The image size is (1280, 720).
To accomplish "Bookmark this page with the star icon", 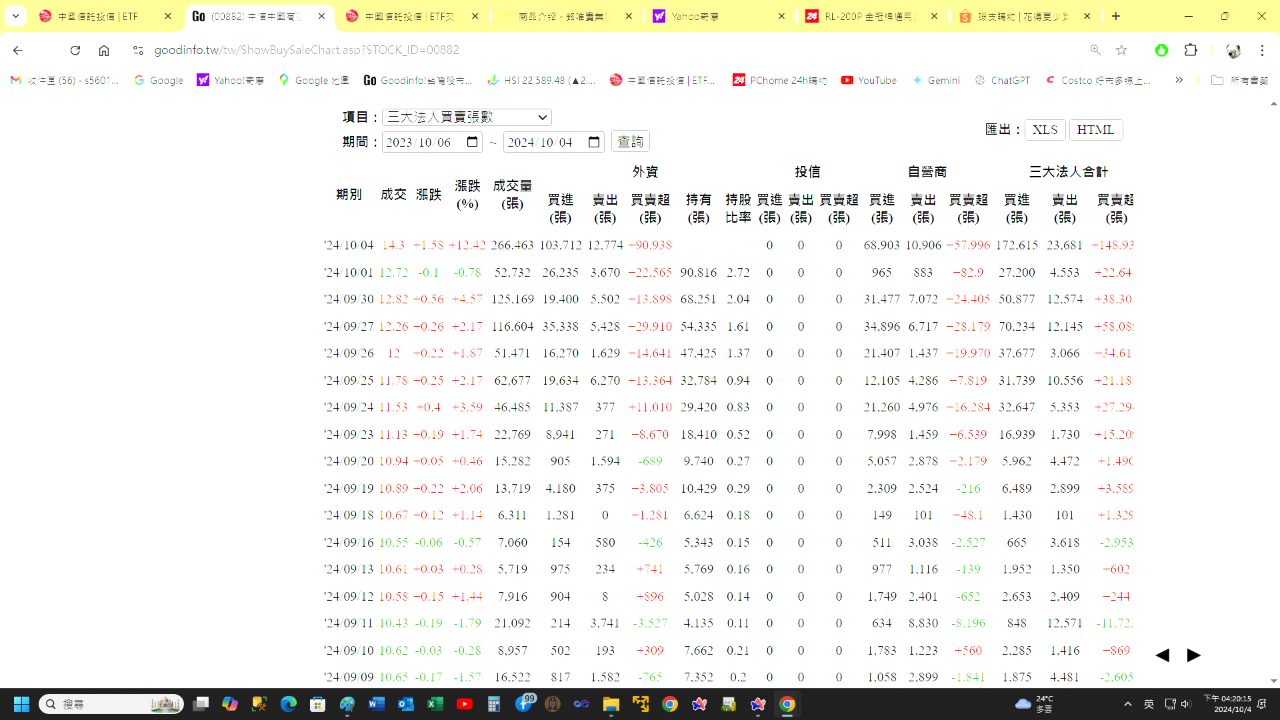I will click(x=1122, y=50).
